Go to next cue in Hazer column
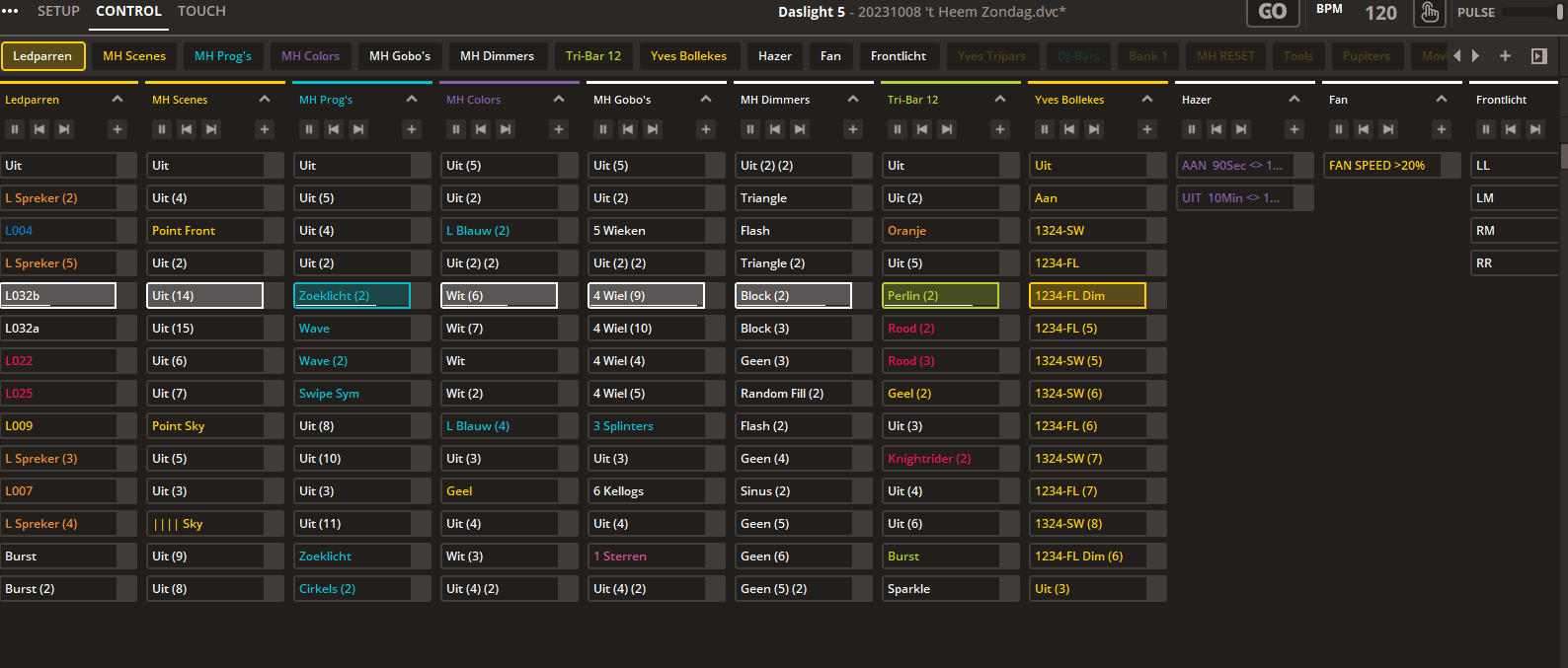 1241,129
